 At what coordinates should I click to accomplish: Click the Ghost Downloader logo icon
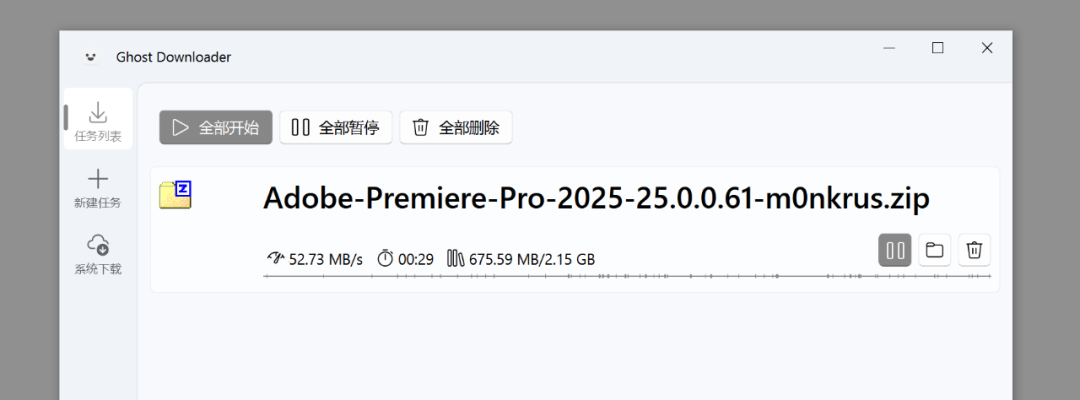[x=90, y=57]
